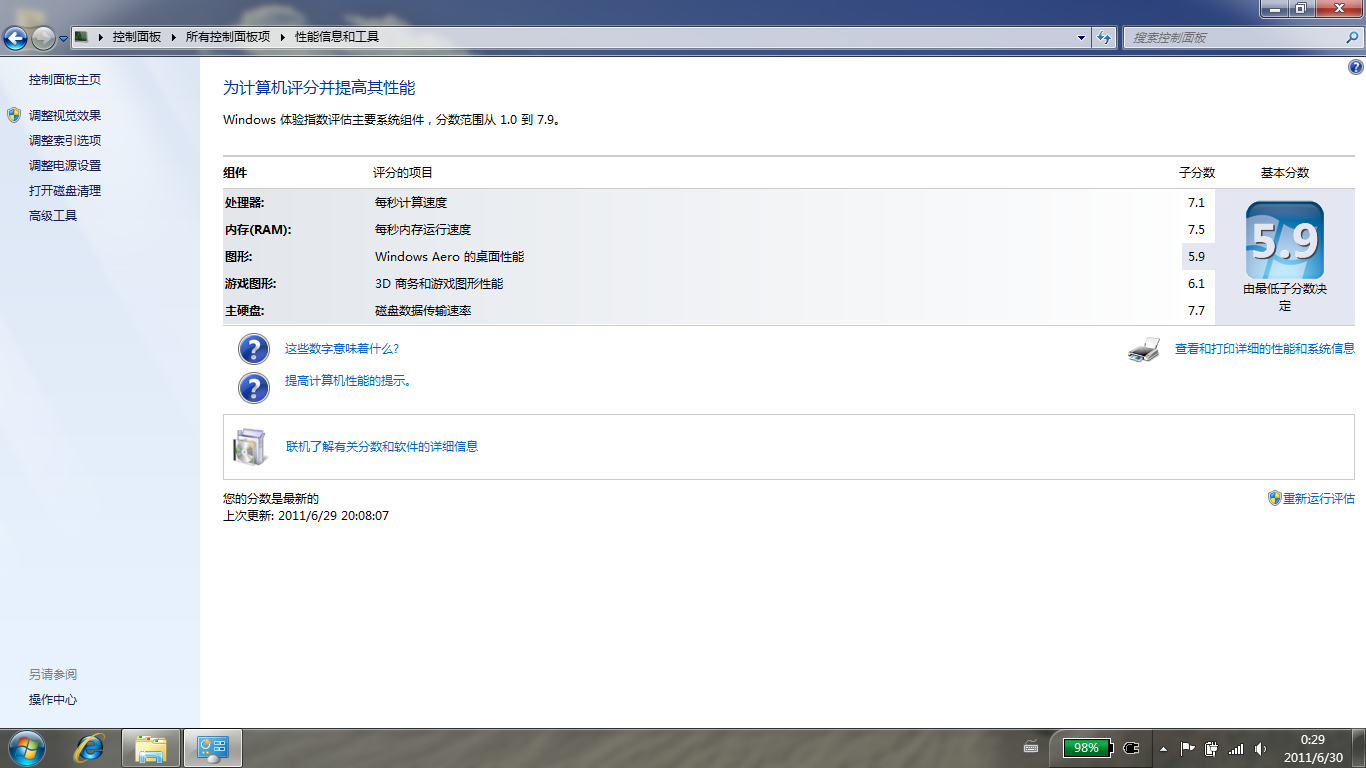Open 调整电源设置 link
This screenshot has height=768, width=1366.
point(65,166)
